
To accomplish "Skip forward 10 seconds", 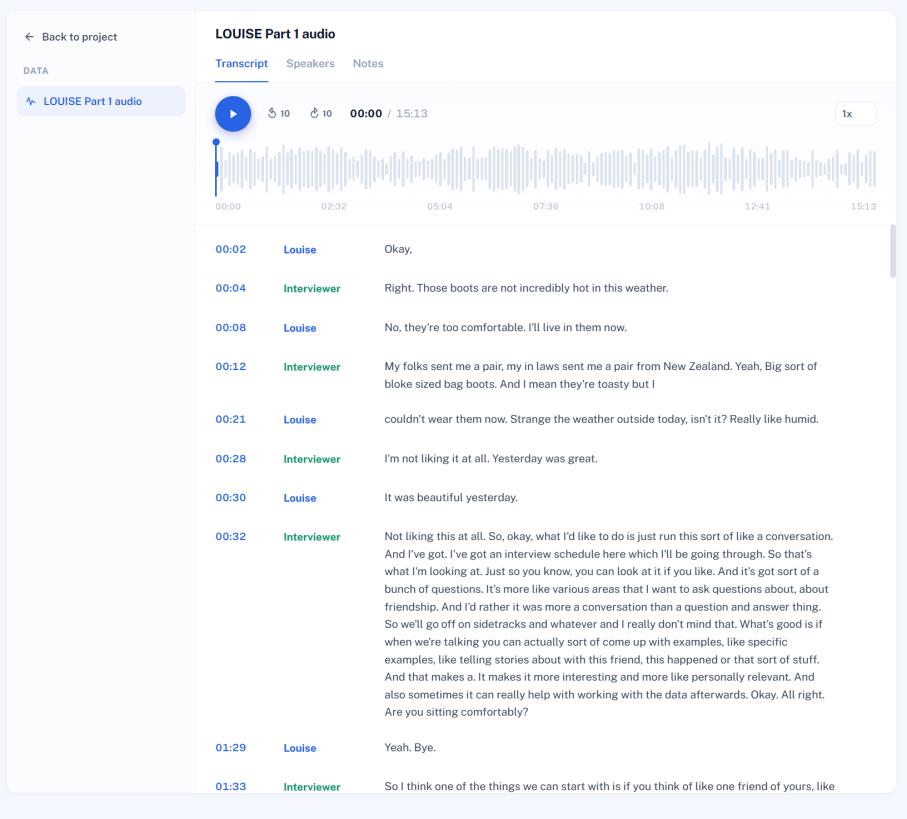I will point(320,113).
